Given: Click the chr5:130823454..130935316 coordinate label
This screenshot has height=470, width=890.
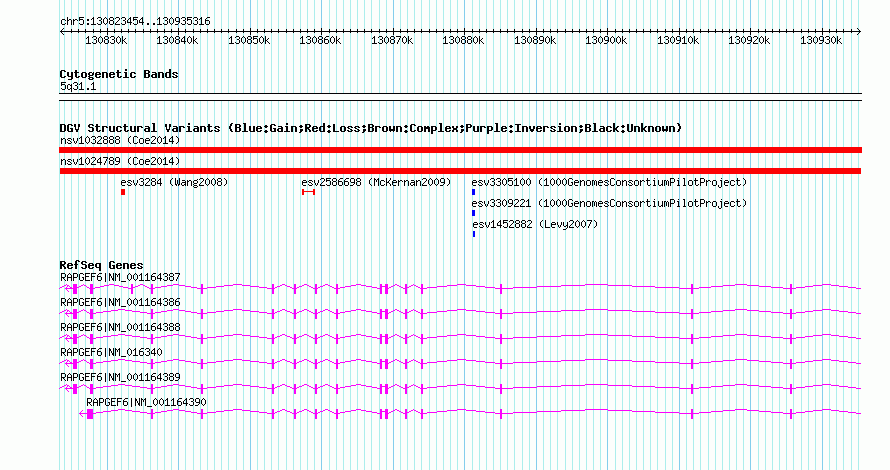Looking at the screenshot, I should pyautogui.click(x=135, y=22).
